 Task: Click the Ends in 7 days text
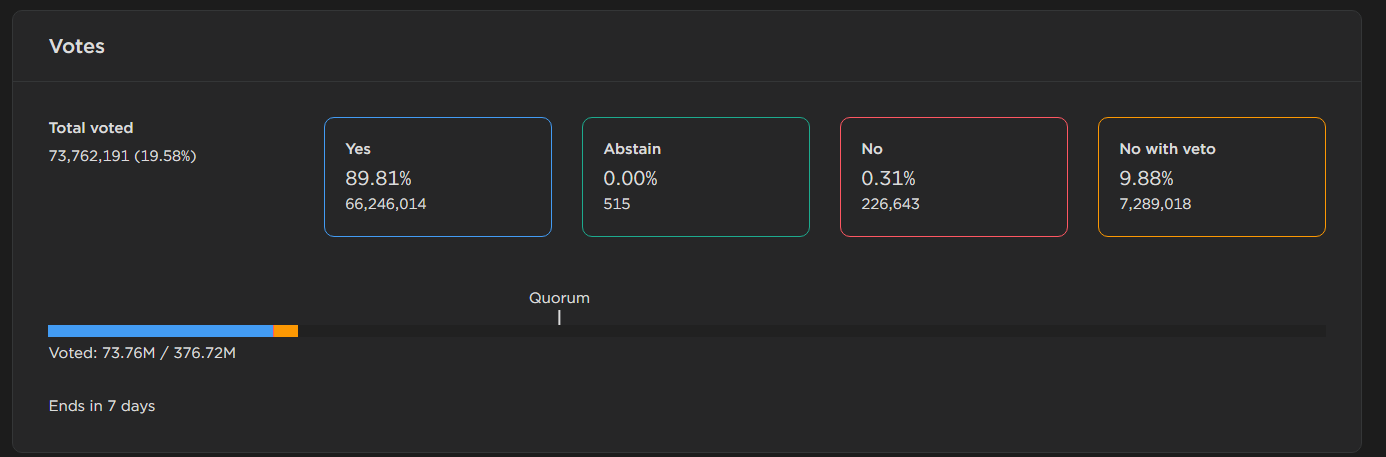click(102, 406)
